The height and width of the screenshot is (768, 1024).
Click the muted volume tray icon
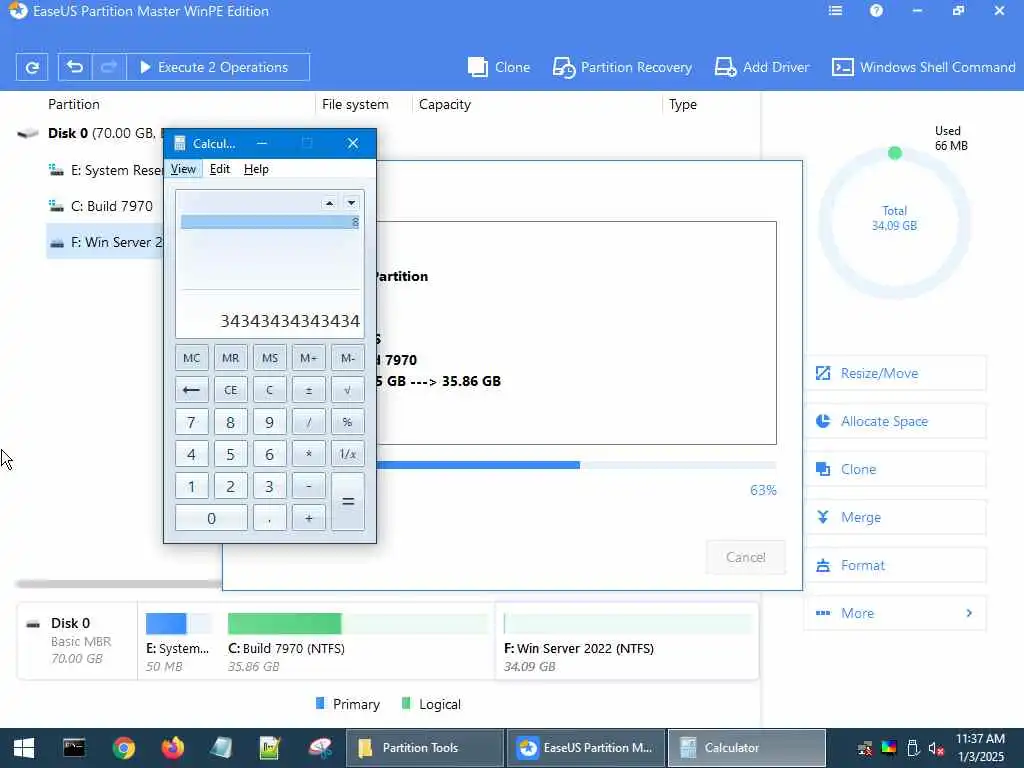(x=936, y=749)
